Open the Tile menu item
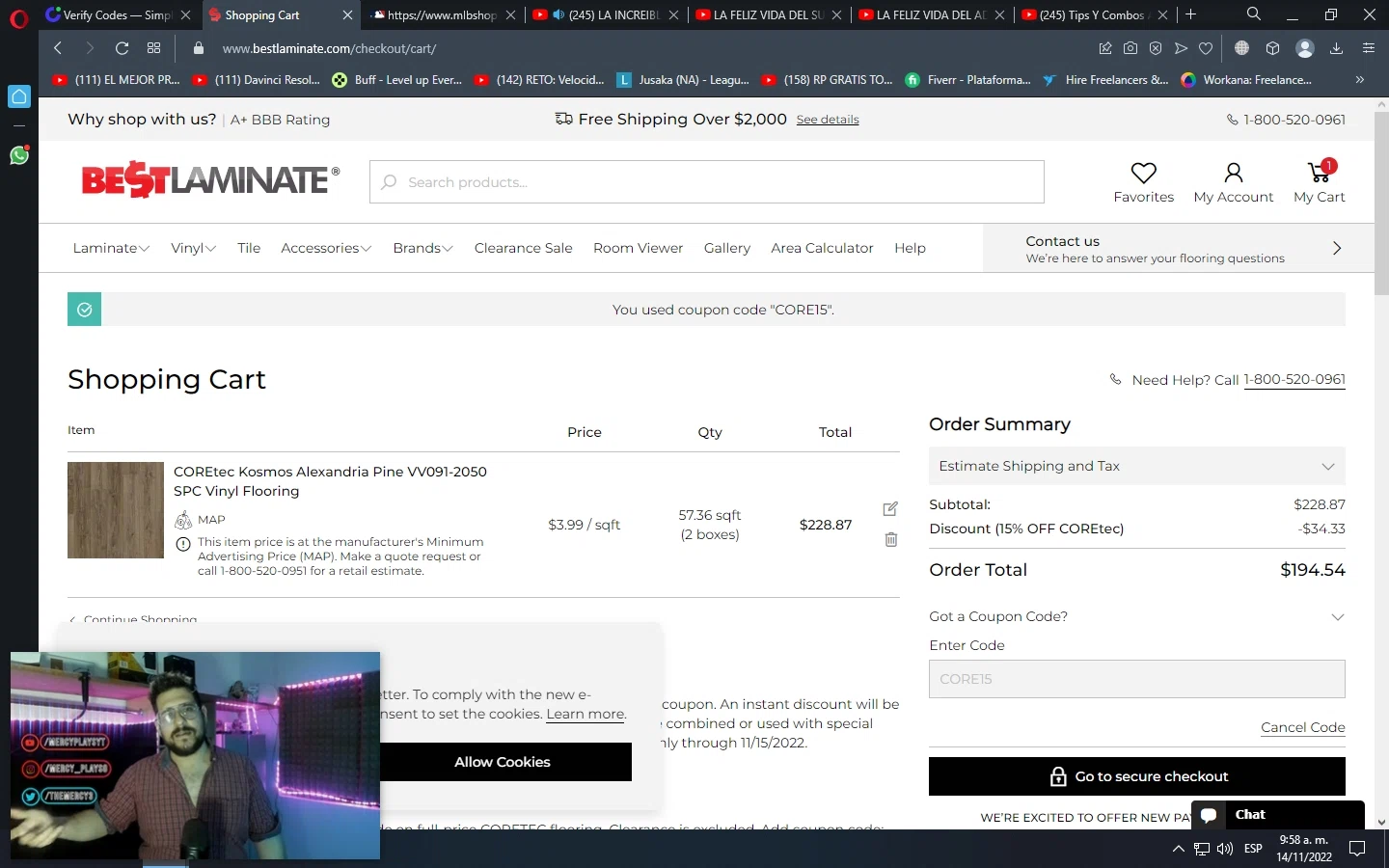The width and height of the screenshot is (1389, 868). [x=249, y=248]
